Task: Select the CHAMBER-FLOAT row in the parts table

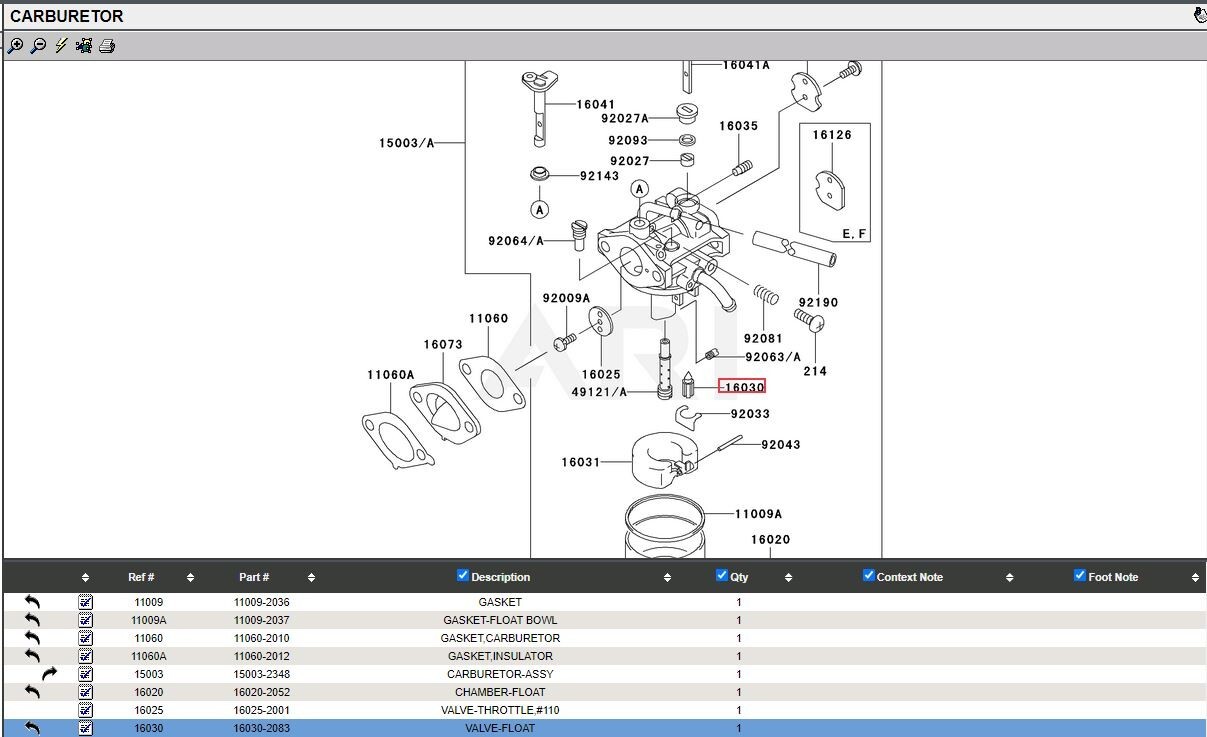Action: coord(500,692)
